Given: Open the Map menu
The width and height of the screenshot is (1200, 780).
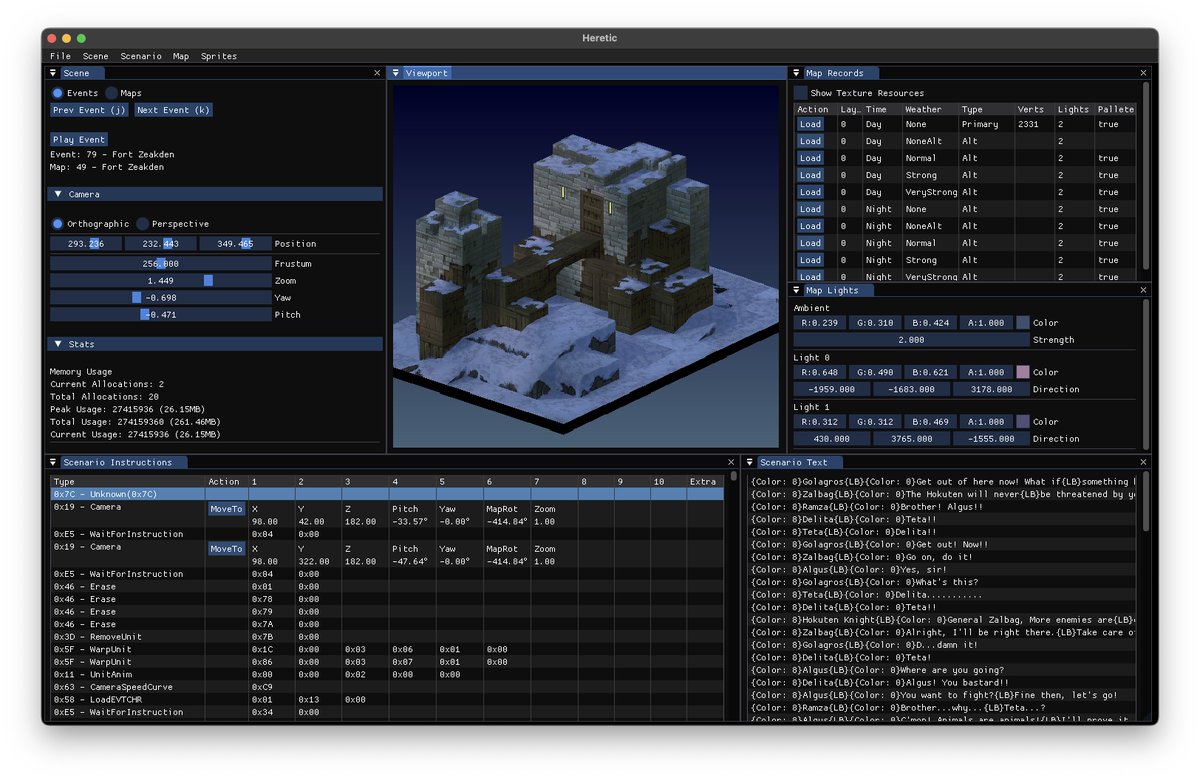Looking at the screenshot, I should (x=181, y=56).
